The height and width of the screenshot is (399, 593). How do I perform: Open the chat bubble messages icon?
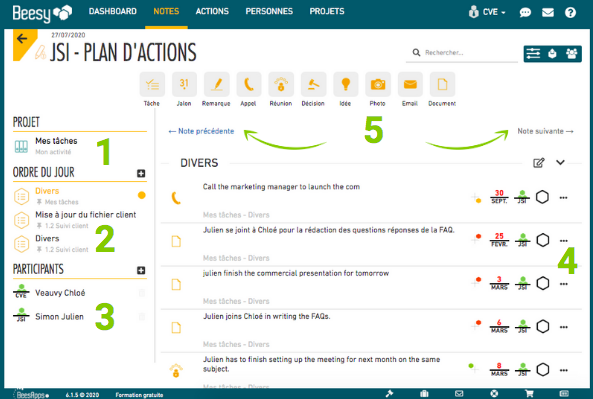point(525,12)
